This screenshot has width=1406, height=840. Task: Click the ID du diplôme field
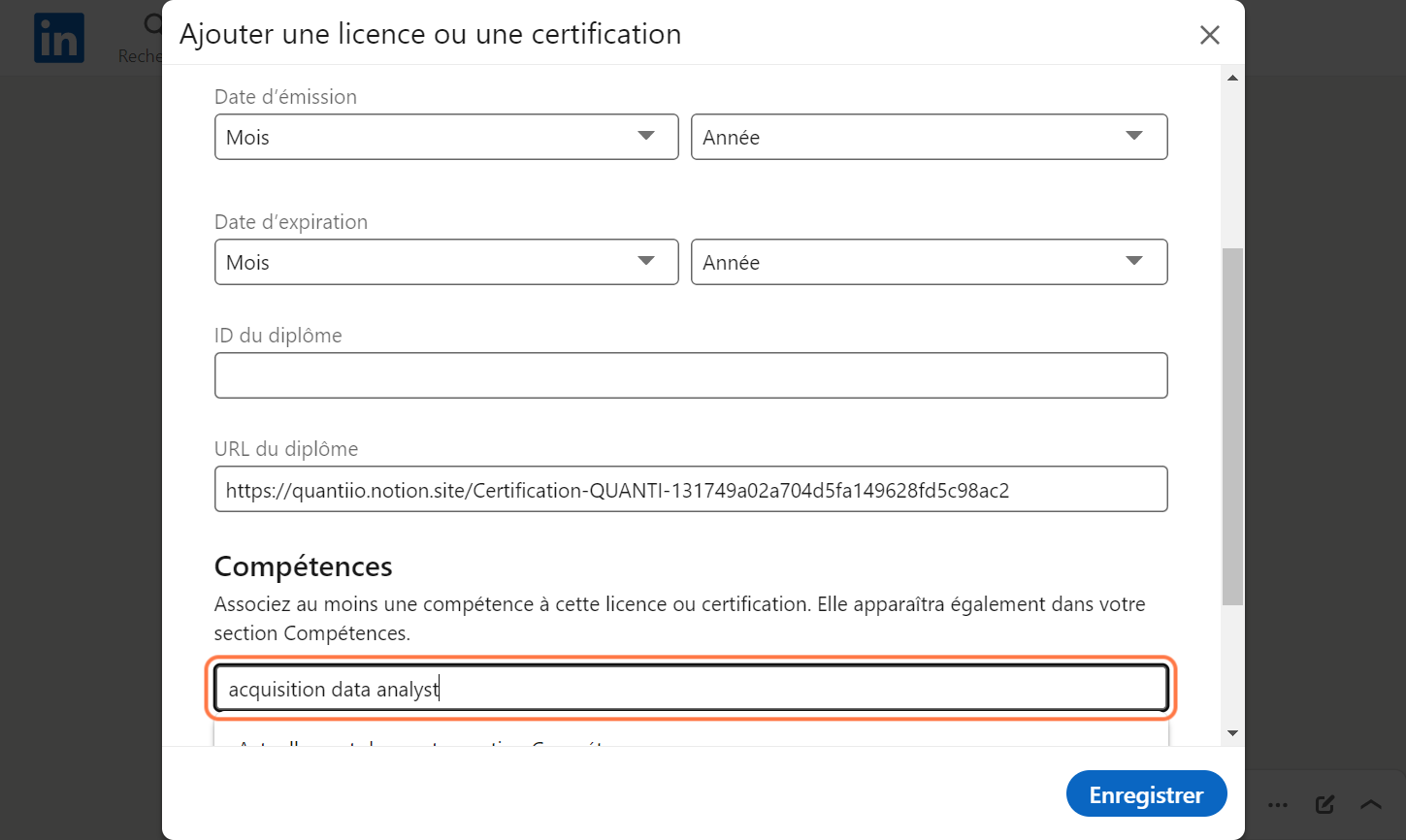click(691, 375)
